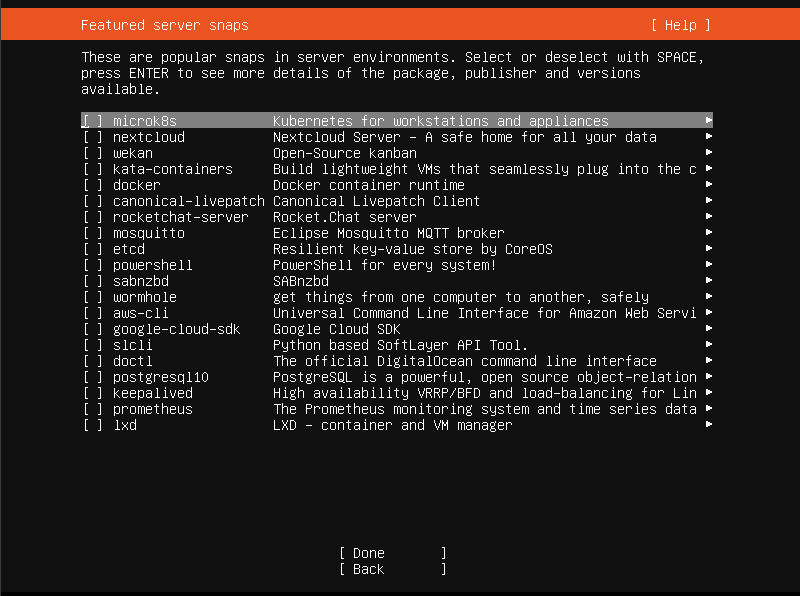
Task: Expand the etcd row arrow
Action: [709, 248]
